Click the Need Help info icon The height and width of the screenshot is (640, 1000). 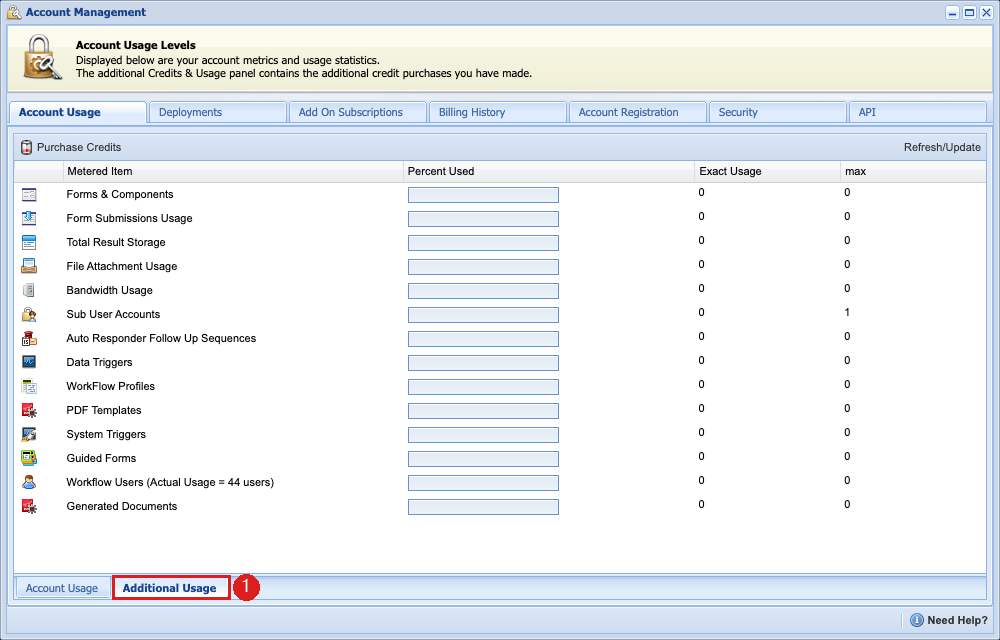pyautogui.click(x=916, y=620)
